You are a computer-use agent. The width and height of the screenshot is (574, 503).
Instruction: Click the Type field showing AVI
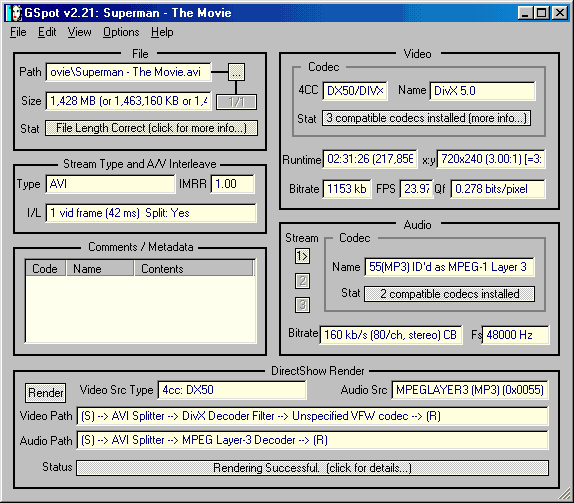[x=110, y=184]
